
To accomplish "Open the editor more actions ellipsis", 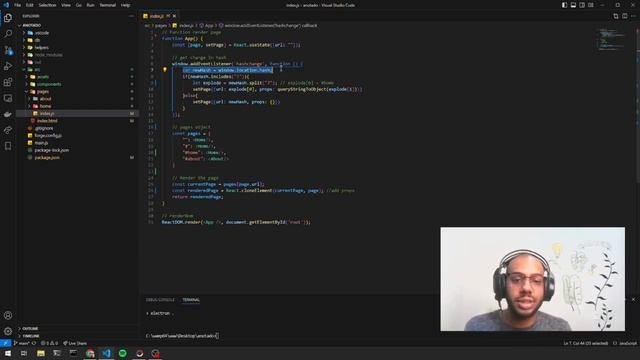I will click(x=633, y=16).
